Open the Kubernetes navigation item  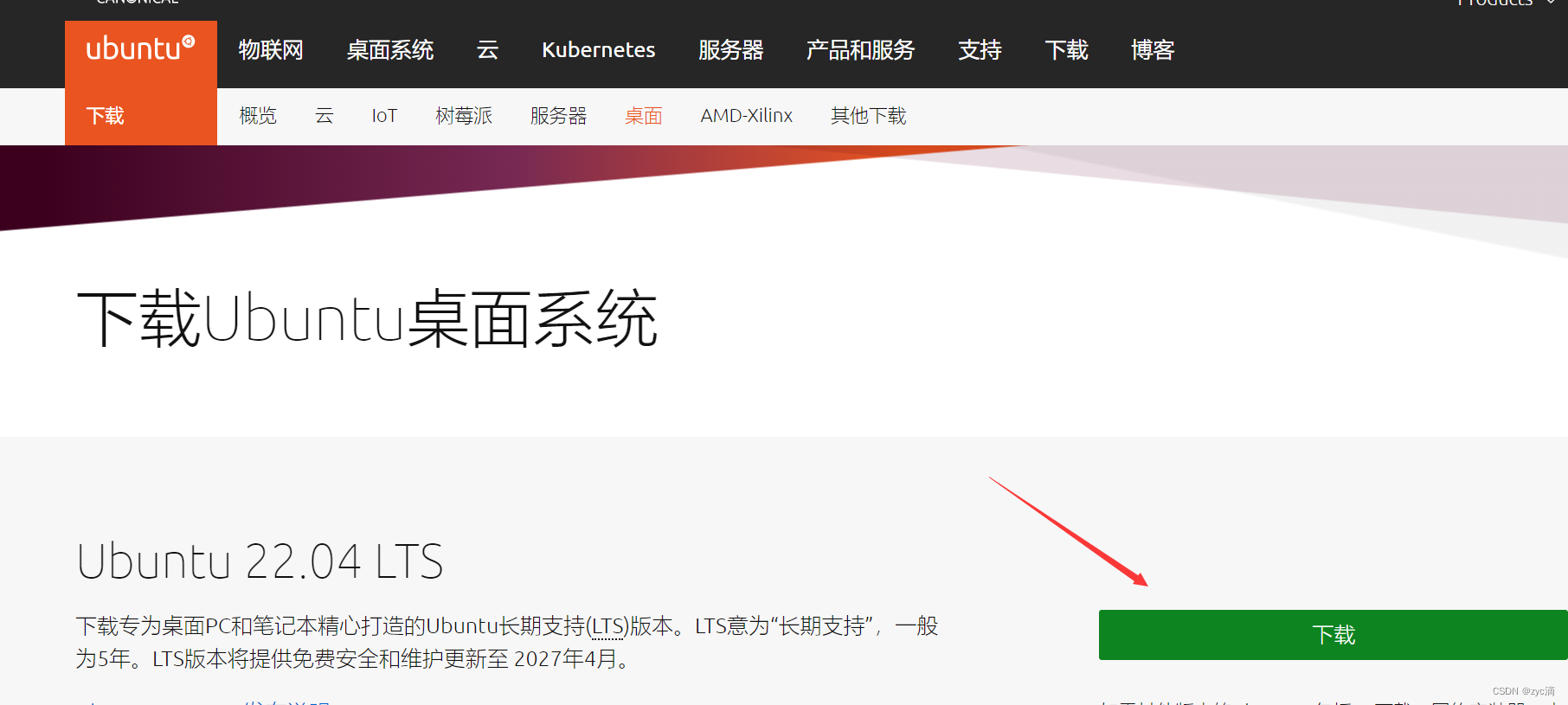(599, 50)
